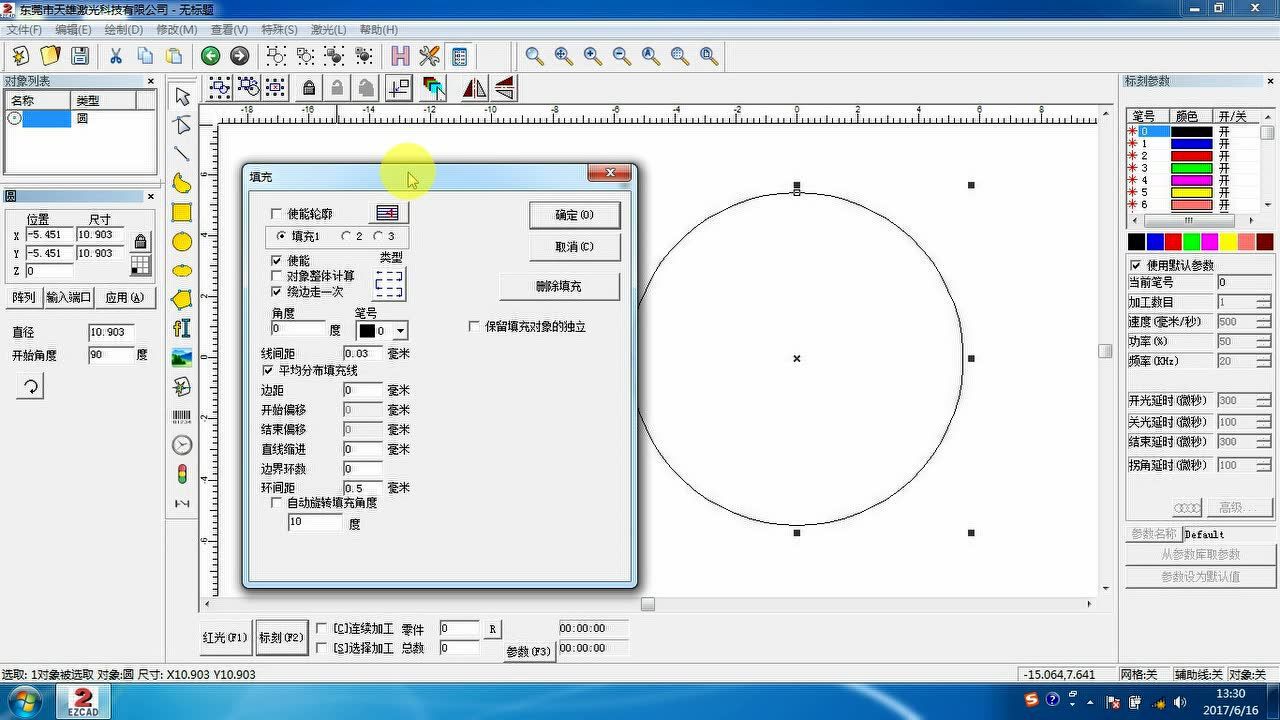This screenshot has width=1280, height=720.
Task: Click the Open file folder icon
Action: point(50,56)
